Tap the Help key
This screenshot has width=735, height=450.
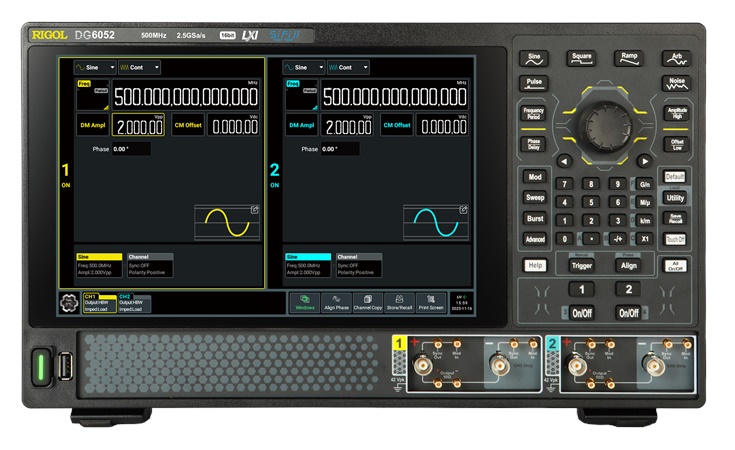pos(535,265)
